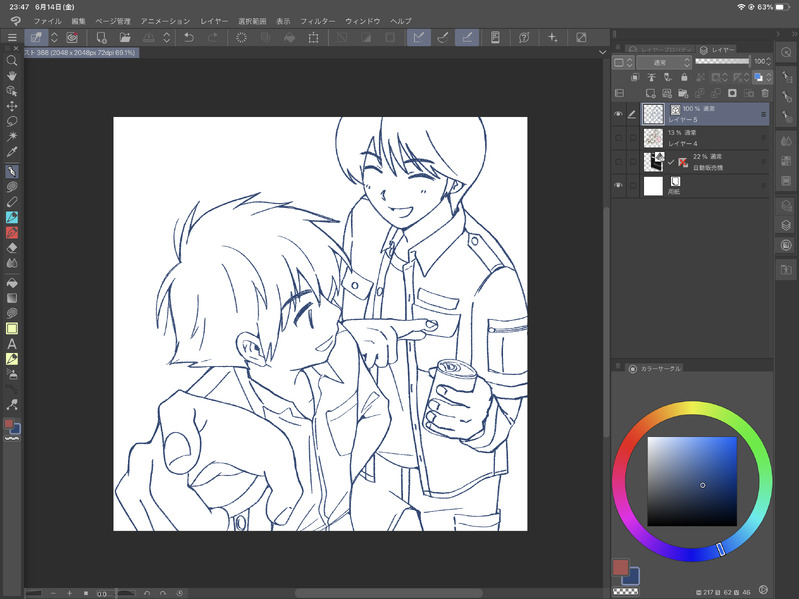Select the transparent color swatch
The height and width of the screenshot is (599, 799).
click(x=625, y=591)
